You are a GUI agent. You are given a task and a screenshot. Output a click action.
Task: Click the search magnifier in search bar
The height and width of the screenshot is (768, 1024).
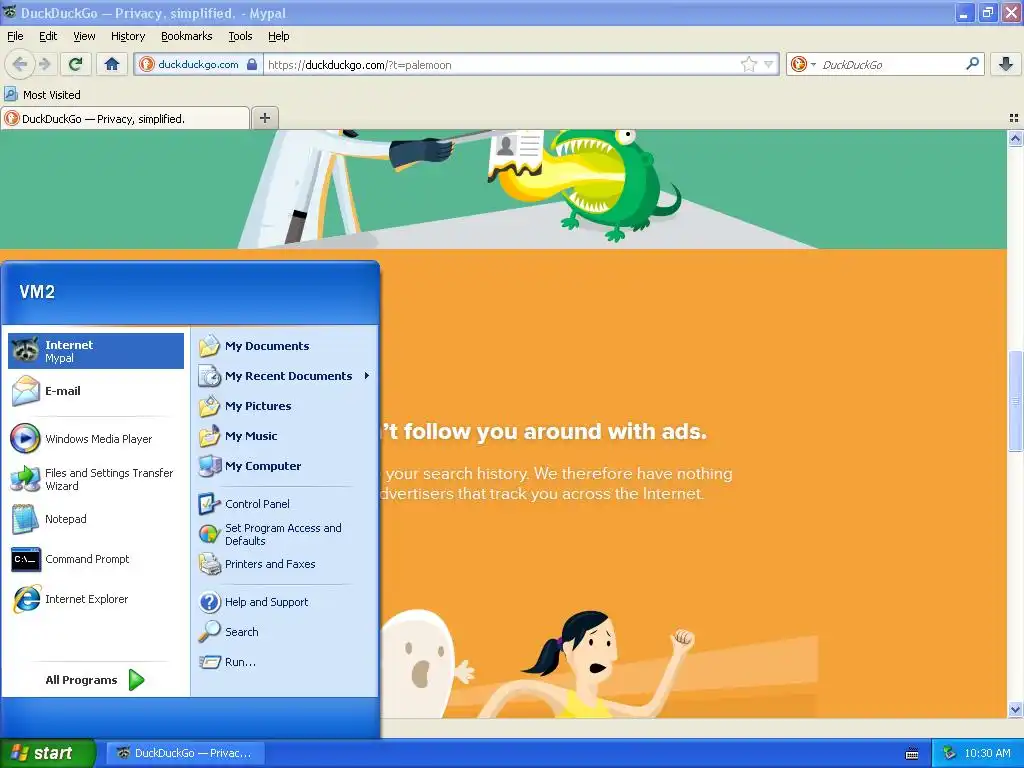972,64
